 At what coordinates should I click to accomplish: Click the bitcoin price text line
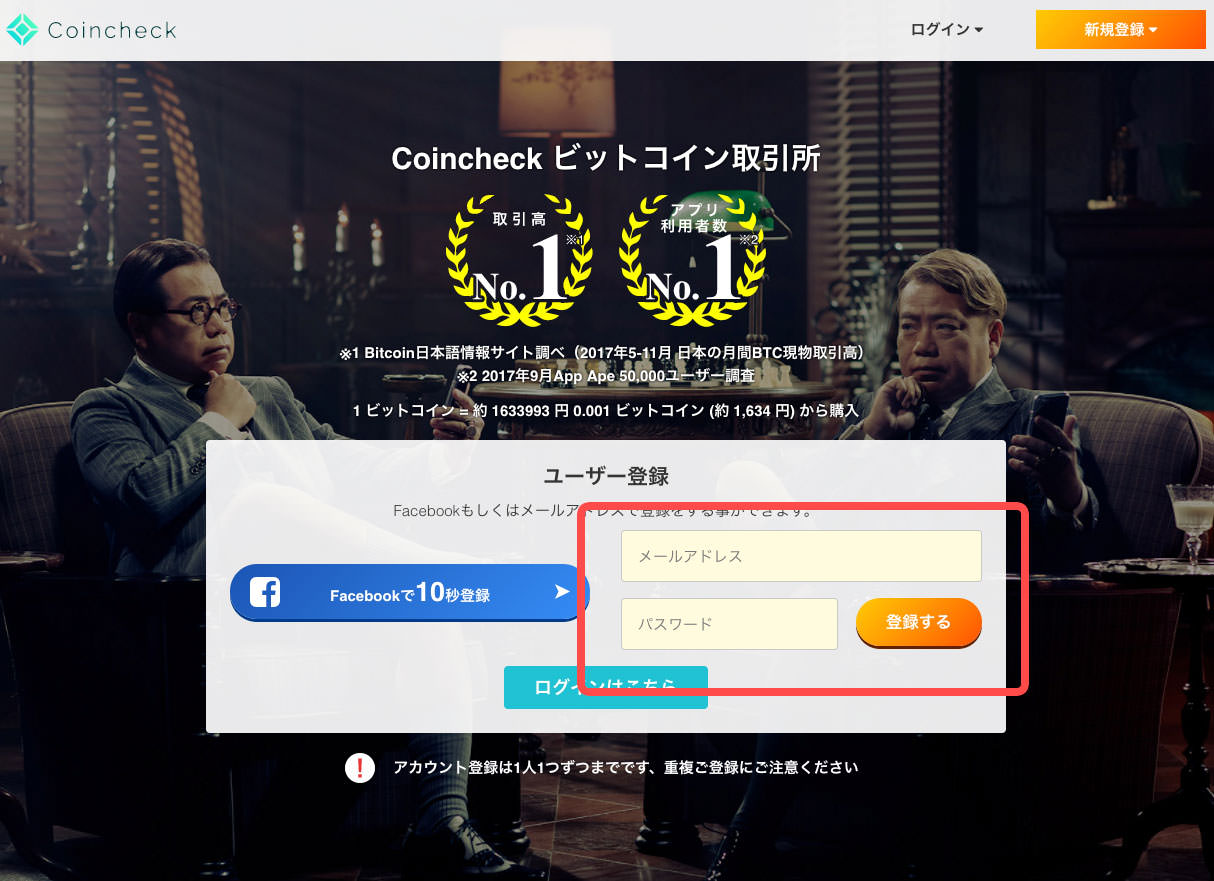point(606,410)
